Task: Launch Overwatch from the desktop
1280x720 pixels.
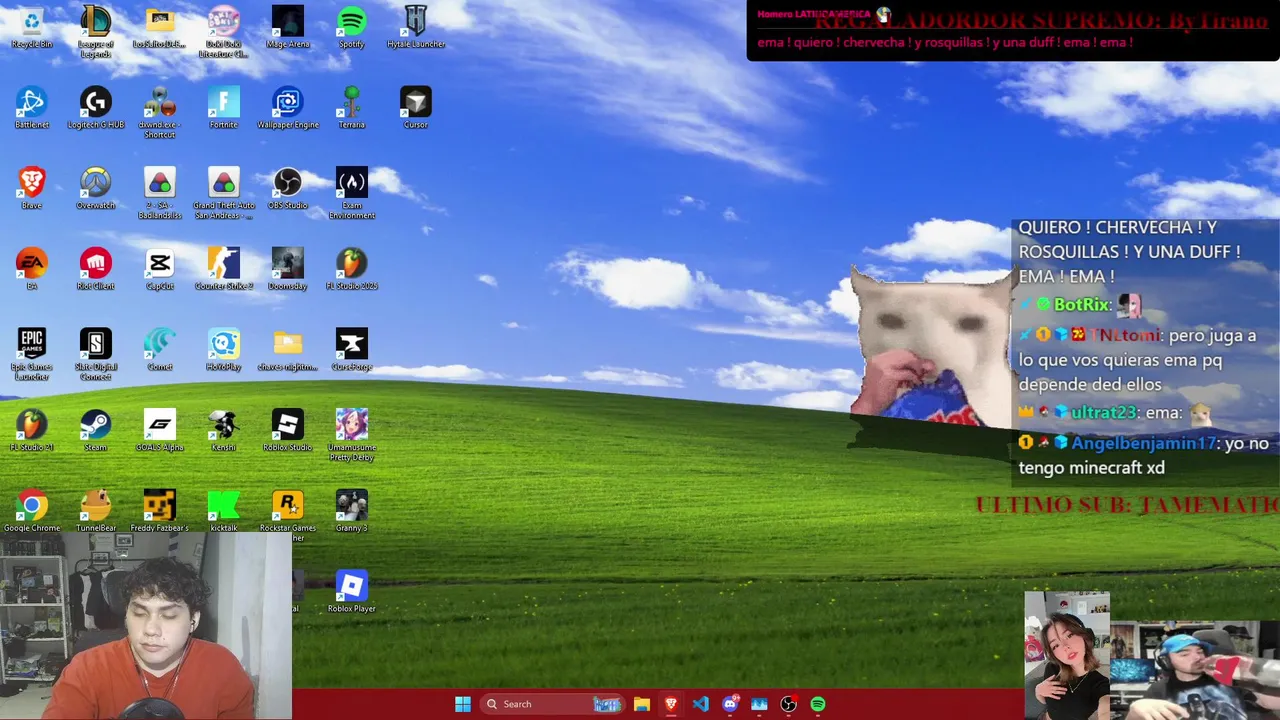Action: (x=96, y=188)
